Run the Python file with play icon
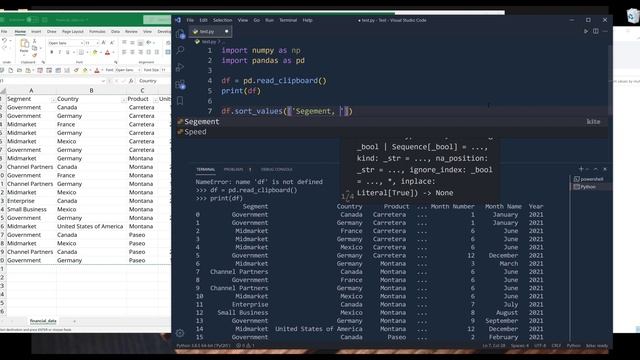Screen dimensions: 640x360 coord(586,31)
